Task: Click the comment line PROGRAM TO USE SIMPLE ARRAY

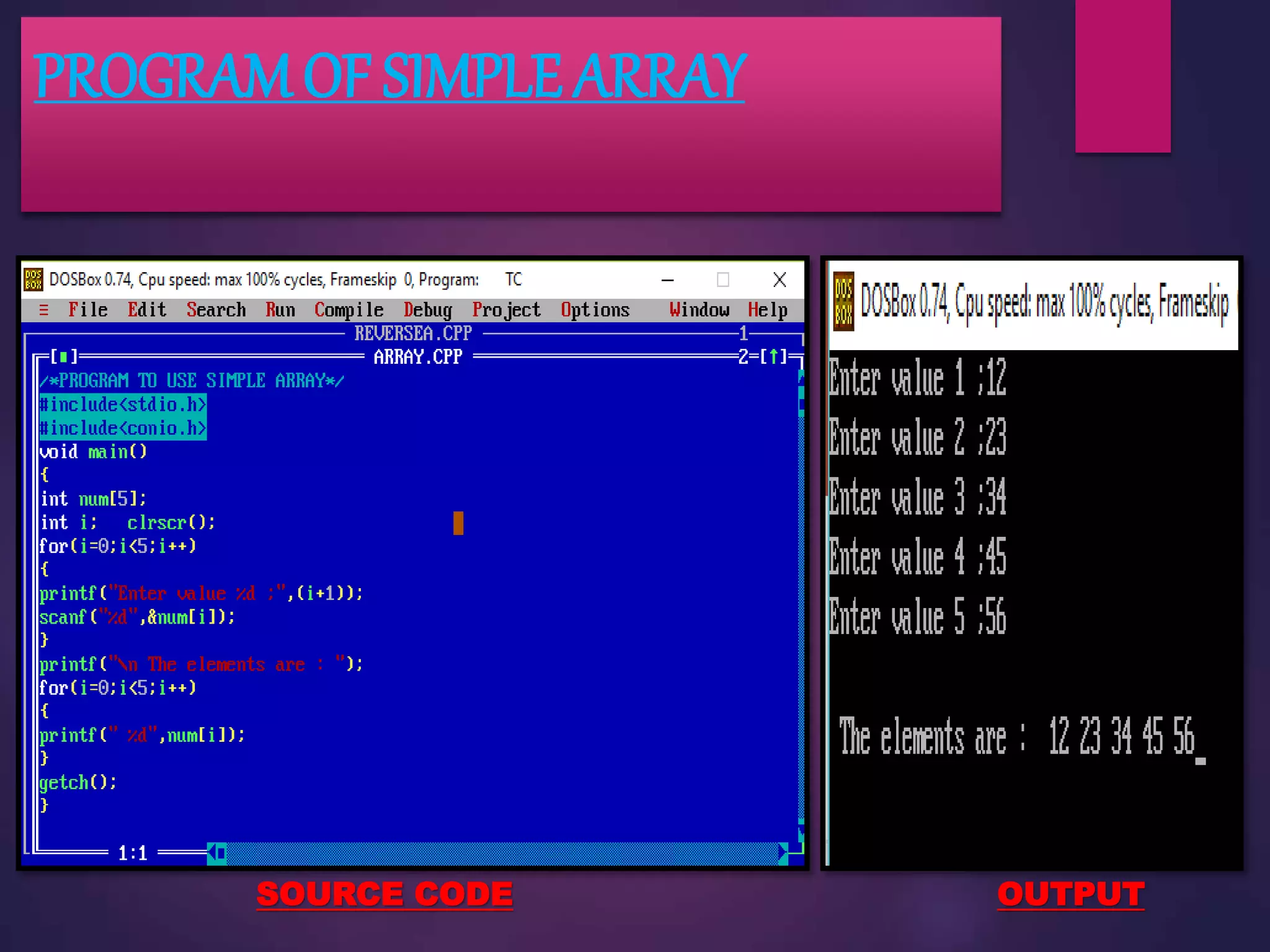Action: [192, 381]
